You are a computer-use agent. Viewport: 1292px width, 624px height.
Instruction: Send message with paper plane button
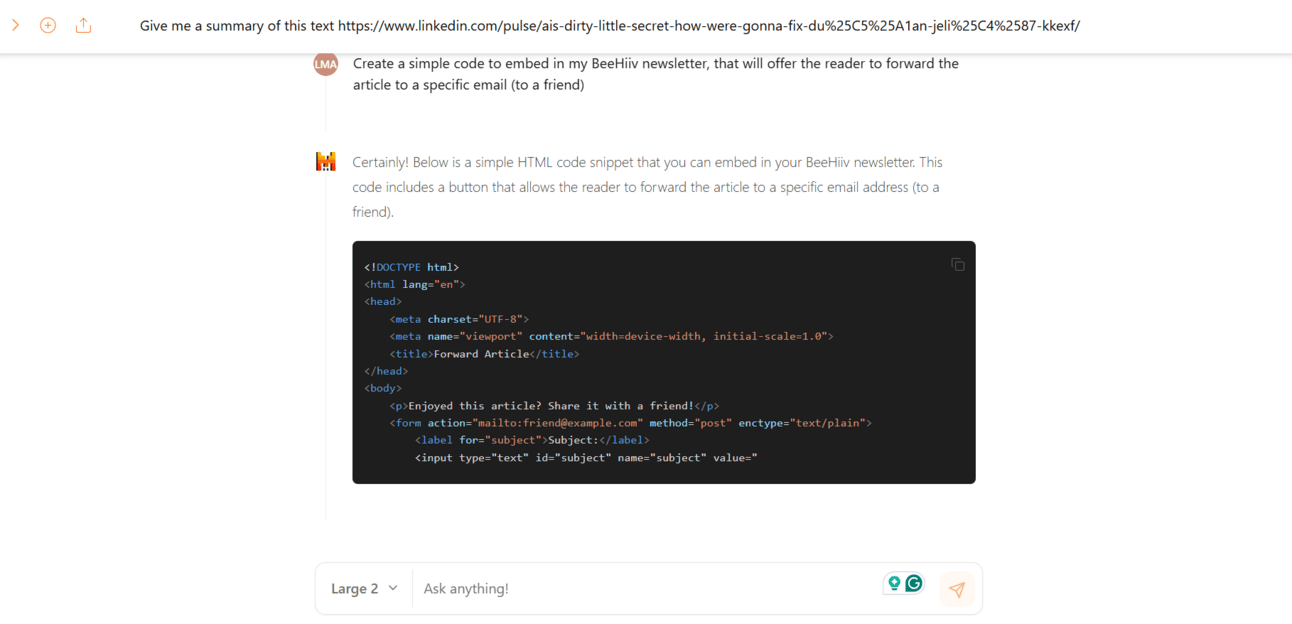coord(957,589)
